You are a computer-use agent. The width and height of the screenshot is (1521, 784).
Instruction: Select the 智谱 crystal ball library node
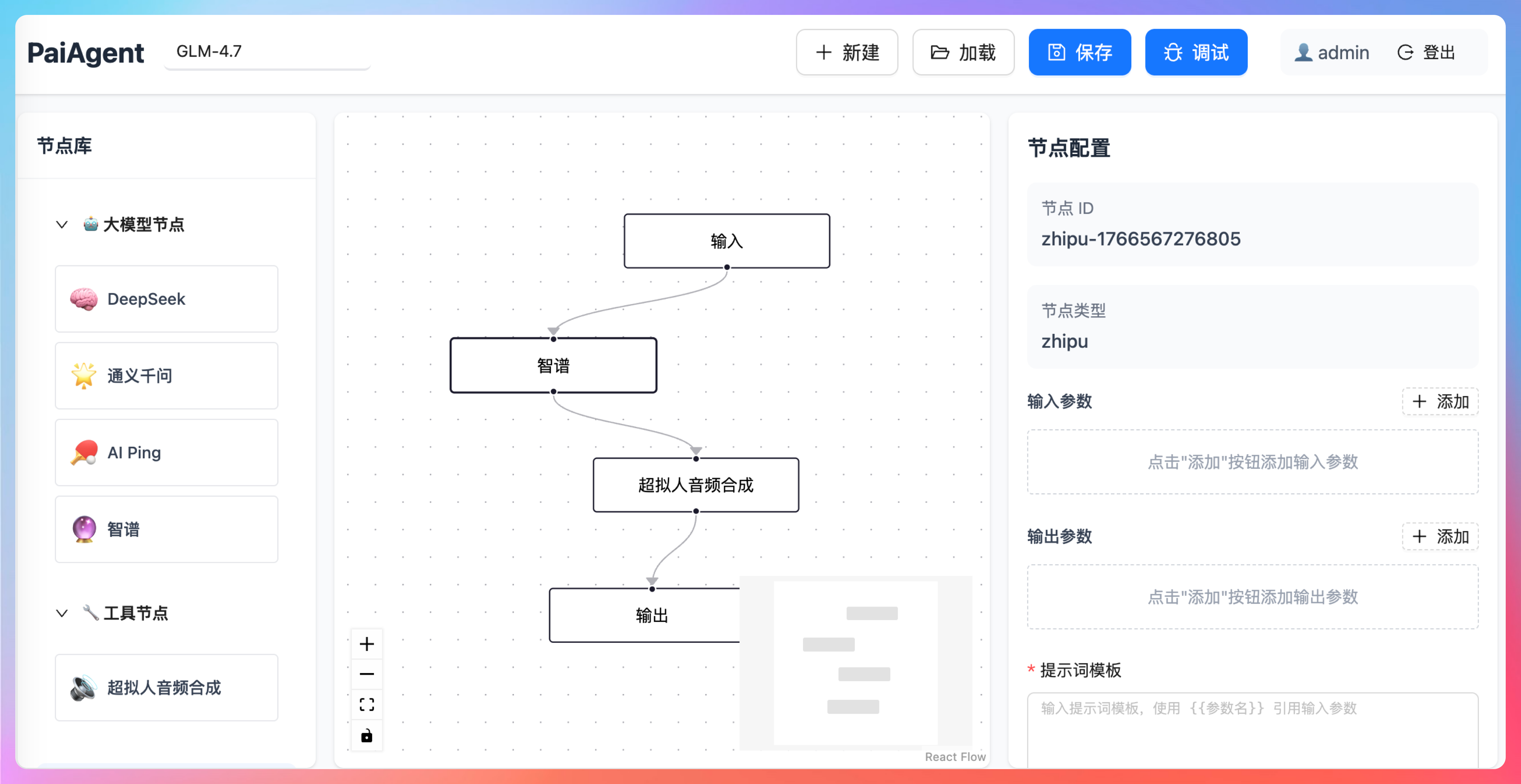(x=167, y=529)
